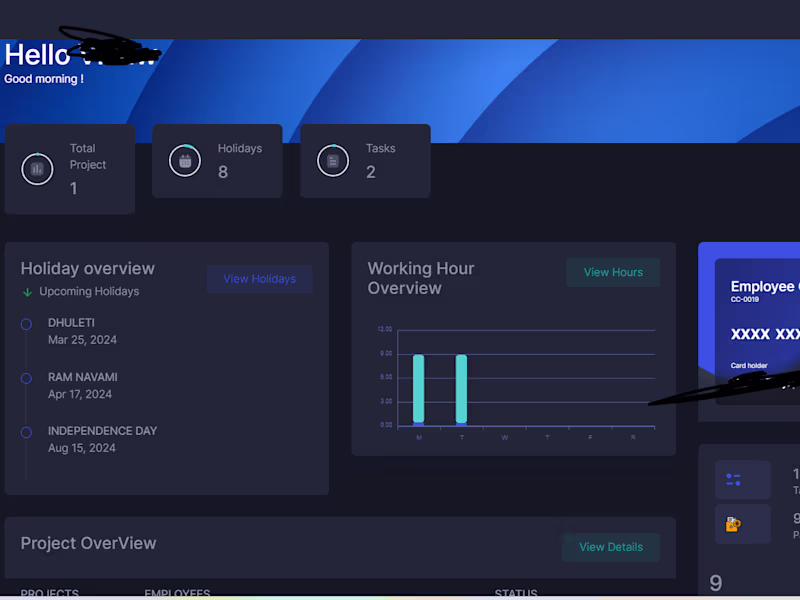Click the Tasks list icon
800x600 pixels.
coord(333,160)
